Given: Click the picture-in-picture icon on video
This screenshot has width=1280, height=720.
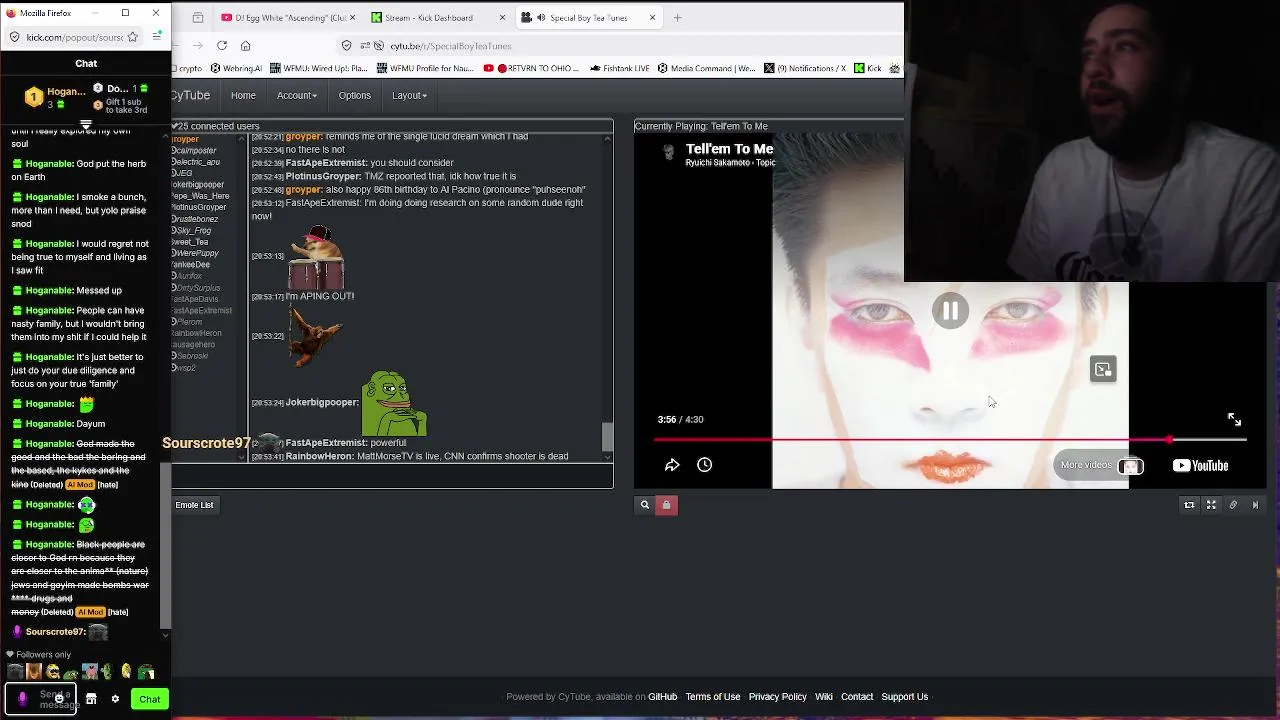Looking at the screenshot, I should (1103, 369).
